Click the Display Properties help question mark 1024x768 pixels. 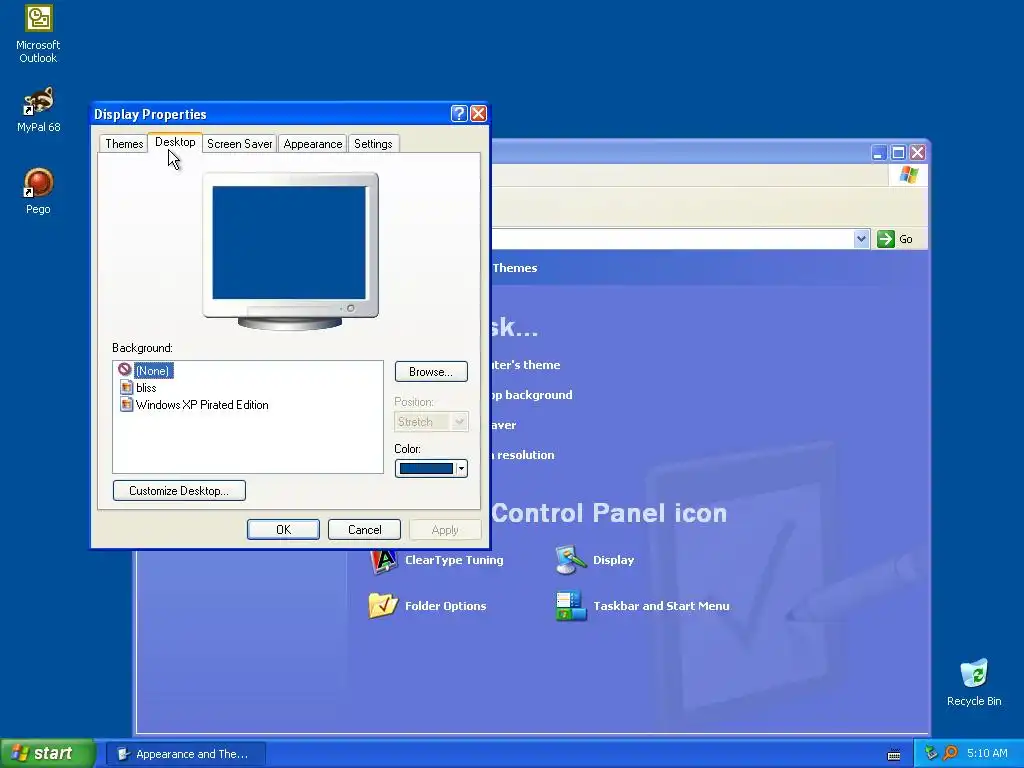pos(459,114)
